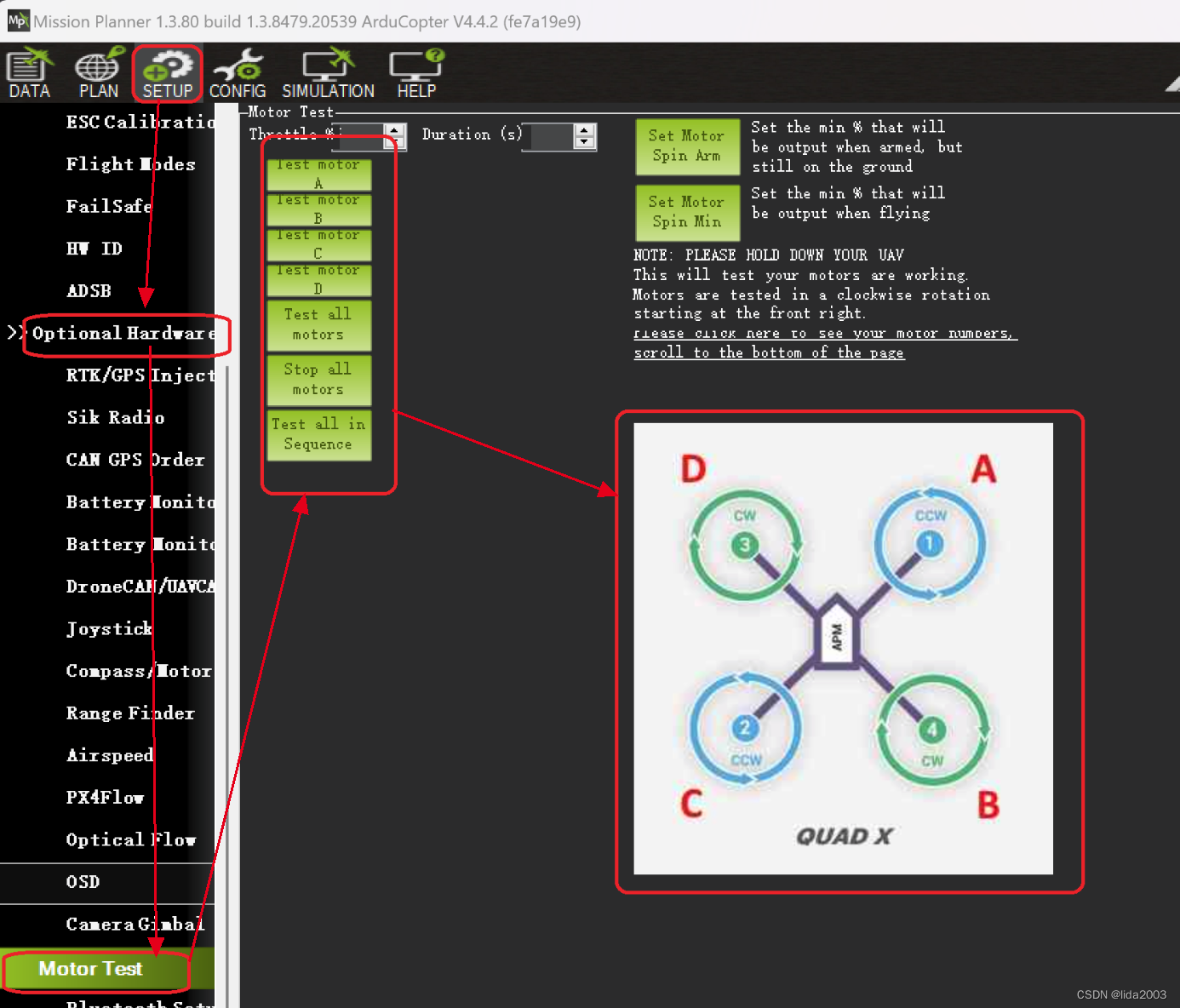The width and height of the screenshot is (1180, 1008).
Task: Click Test motor A button
Action: 318,175
